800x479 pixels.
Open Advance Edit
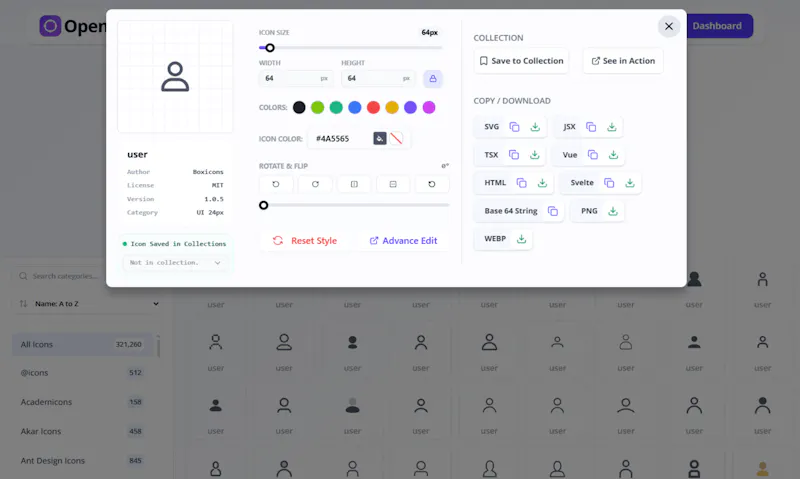403,241
